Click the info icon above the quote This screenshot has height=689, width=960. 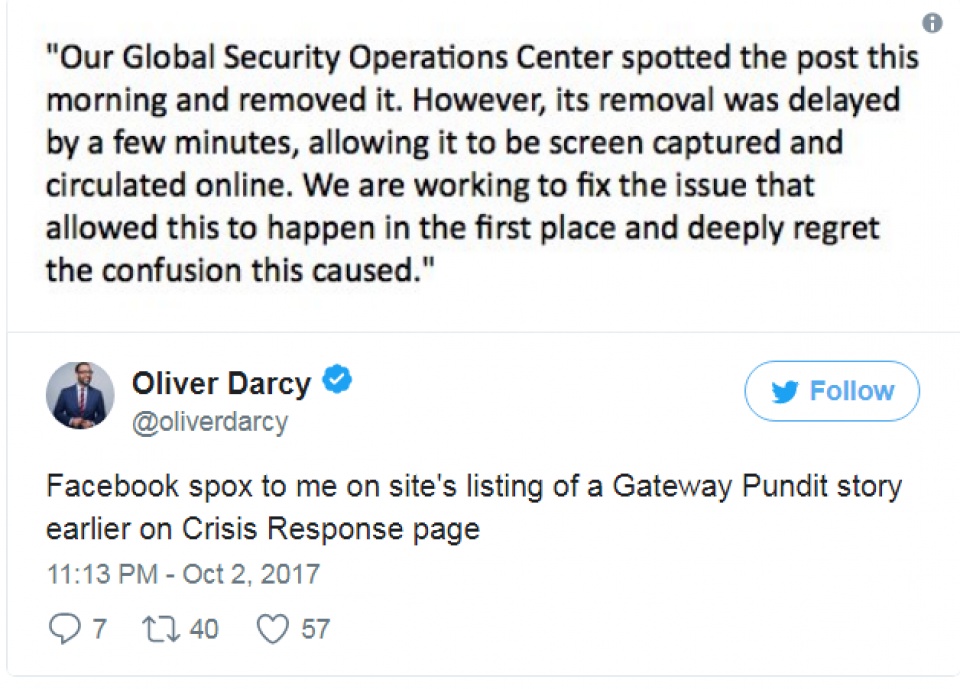[932, 23]
